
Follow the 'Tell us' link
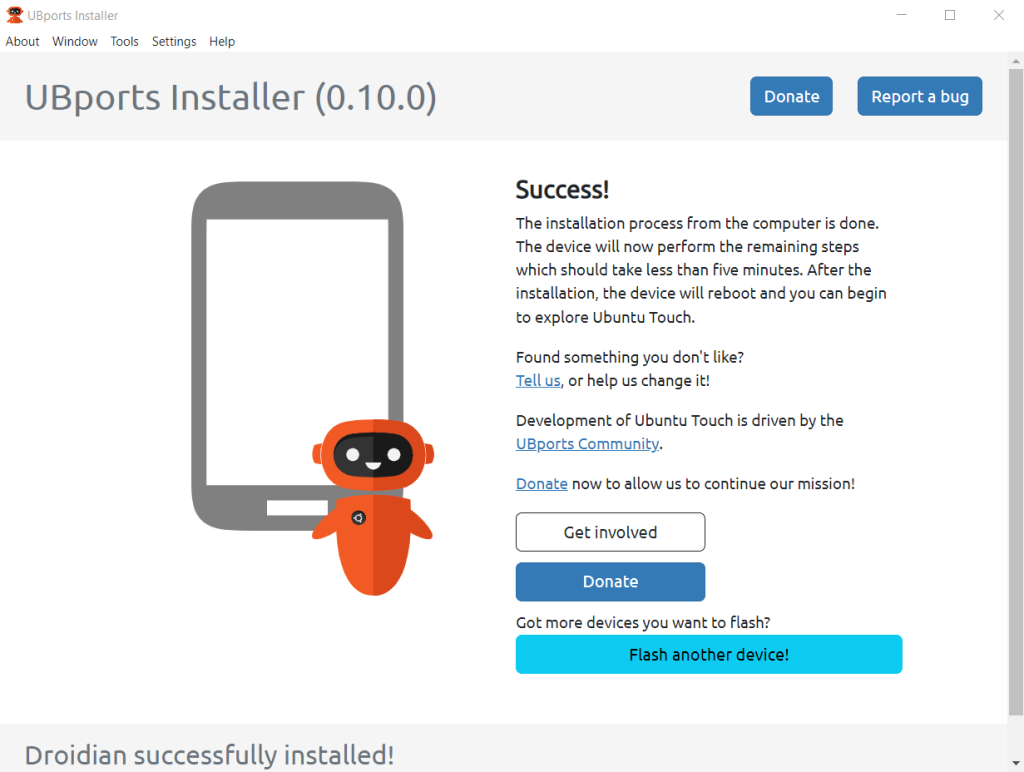[538, 381]
